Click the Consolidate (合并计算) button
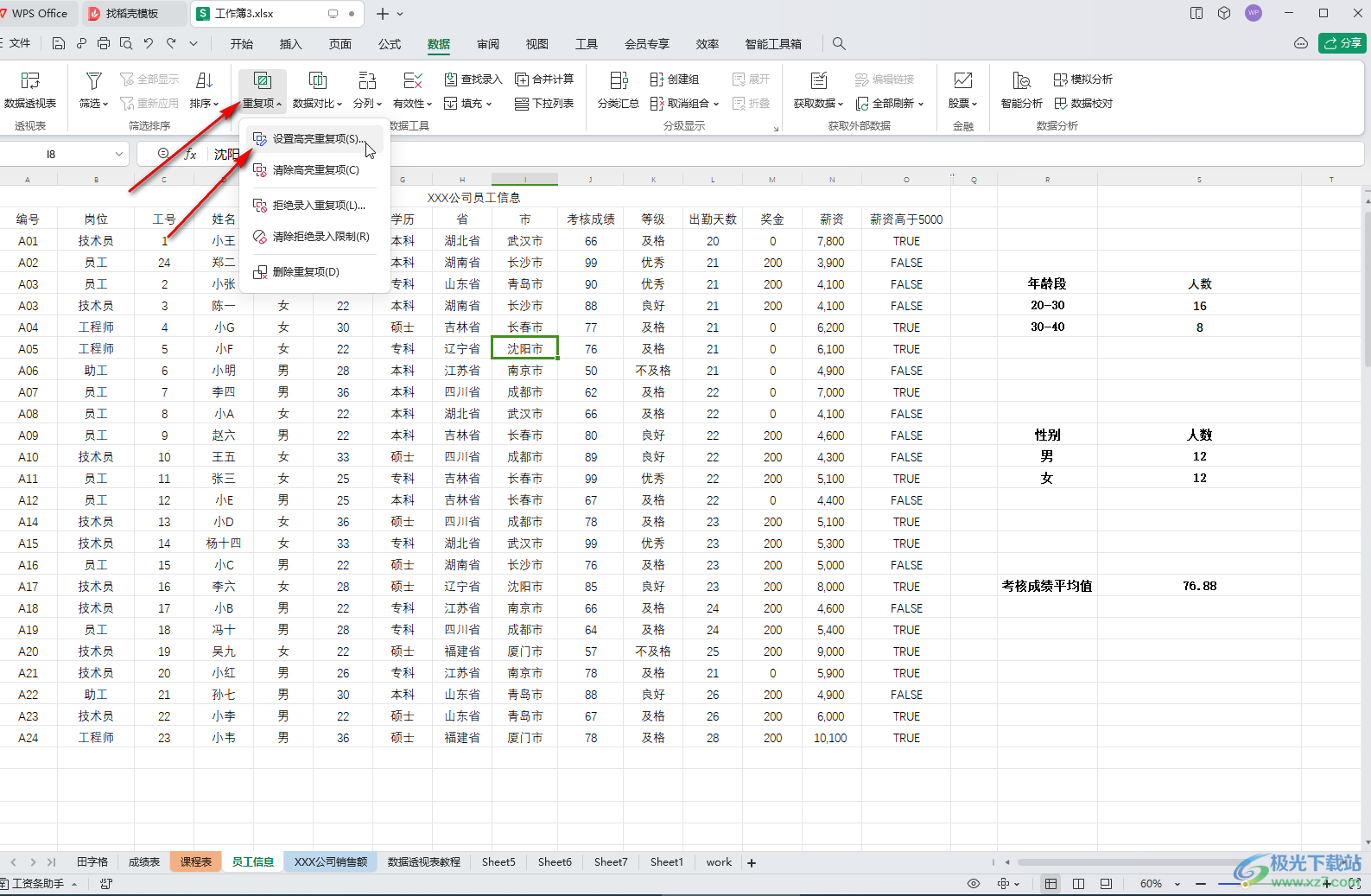 pos(544,79)
